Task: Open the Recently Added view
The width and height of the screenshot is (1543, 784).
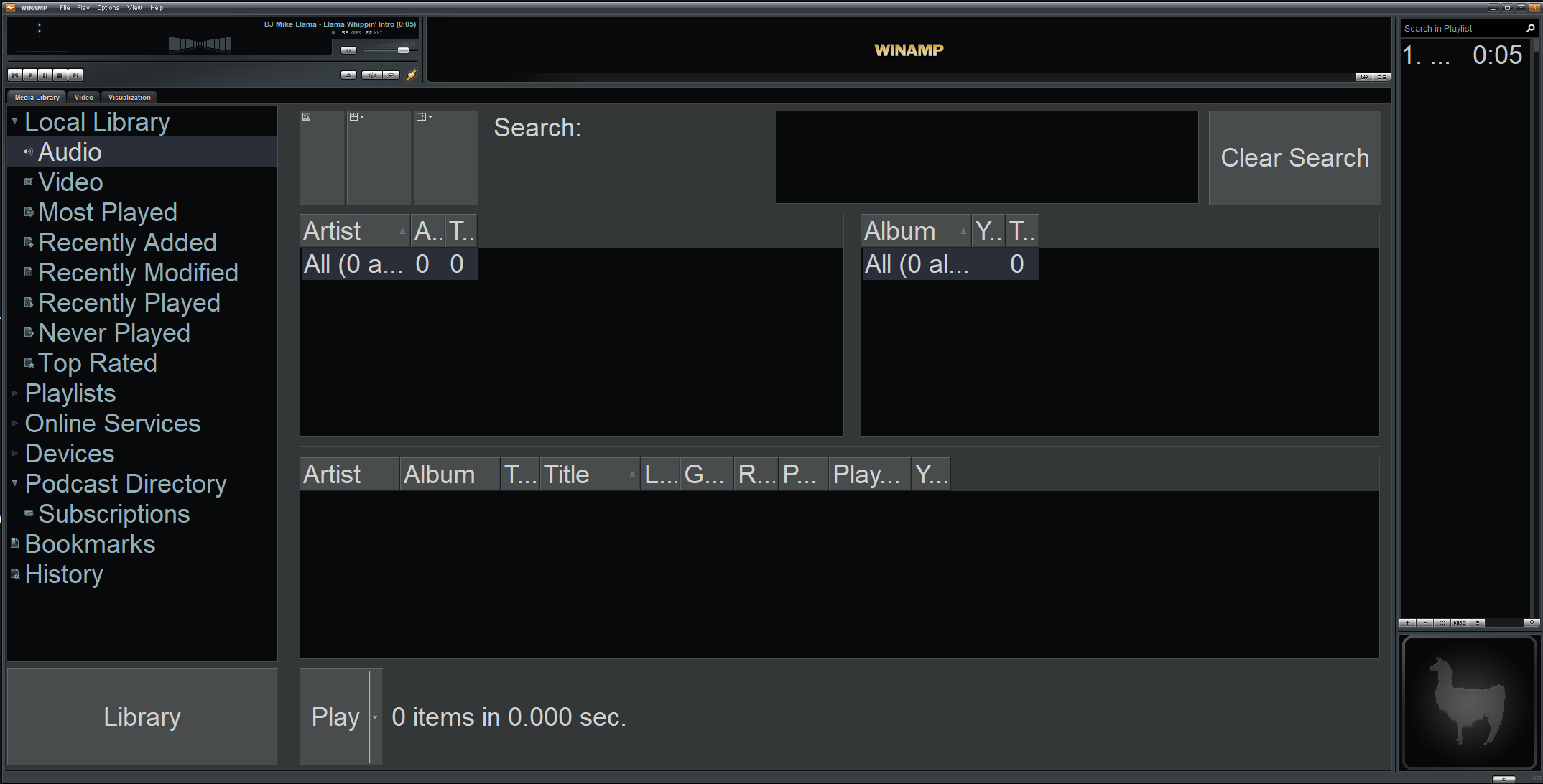Action: 127,243
